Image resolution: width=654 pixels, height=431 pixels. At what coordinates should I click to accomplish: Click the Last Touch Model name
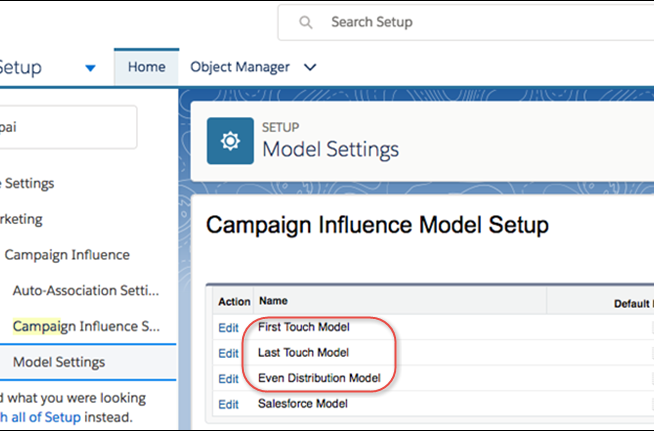(303, 353)
